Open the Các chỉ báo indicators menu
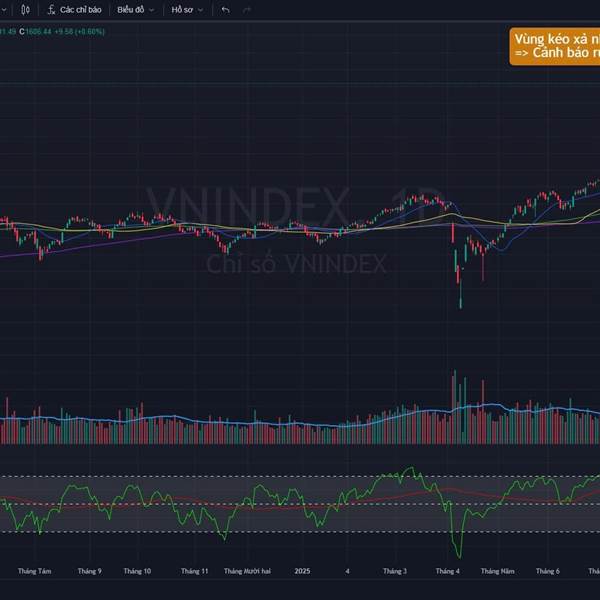Screen dimensions: 600x600 coord(74,10)
